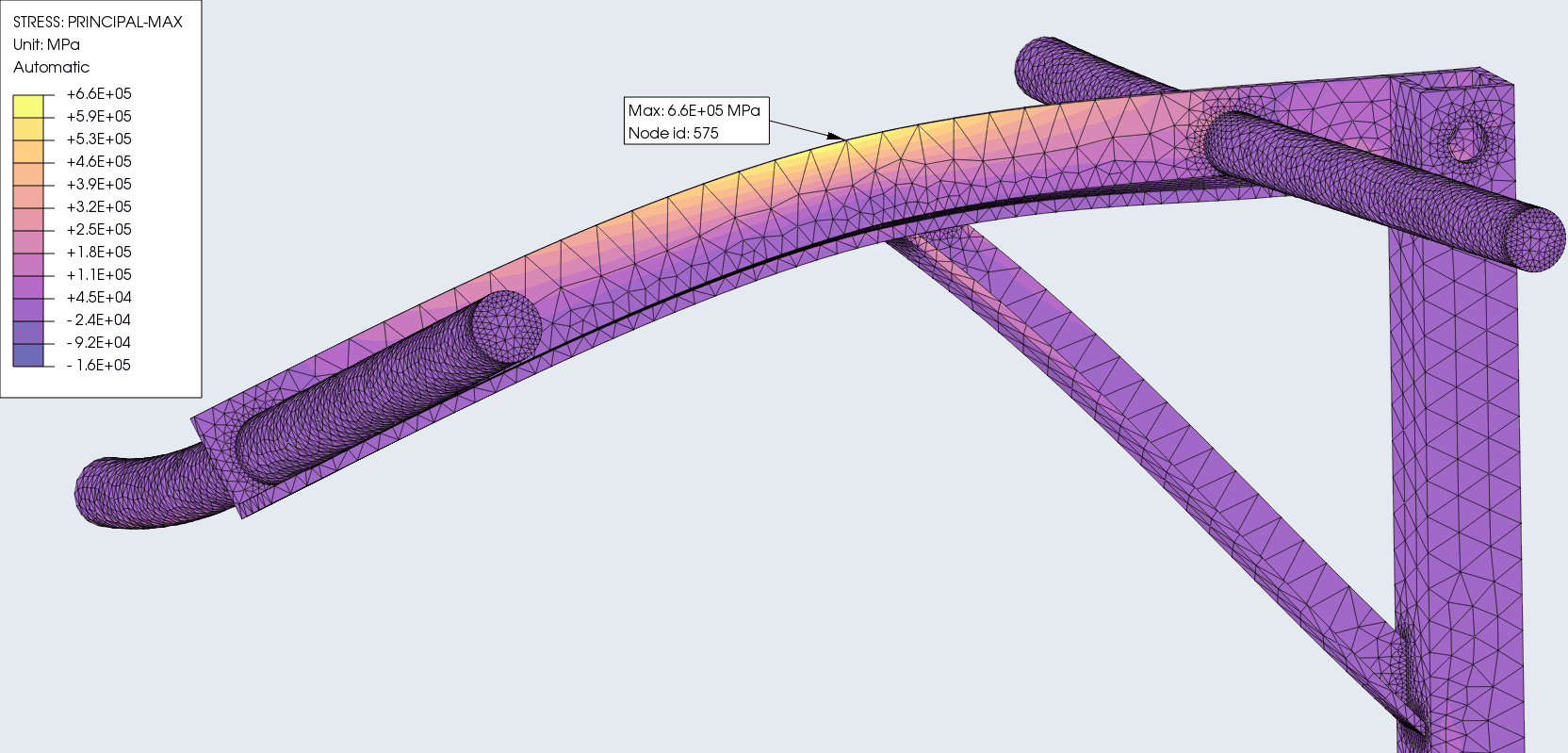Click the +4.5E+04 legend value
1568x753 pixels.
pos(99,297)
